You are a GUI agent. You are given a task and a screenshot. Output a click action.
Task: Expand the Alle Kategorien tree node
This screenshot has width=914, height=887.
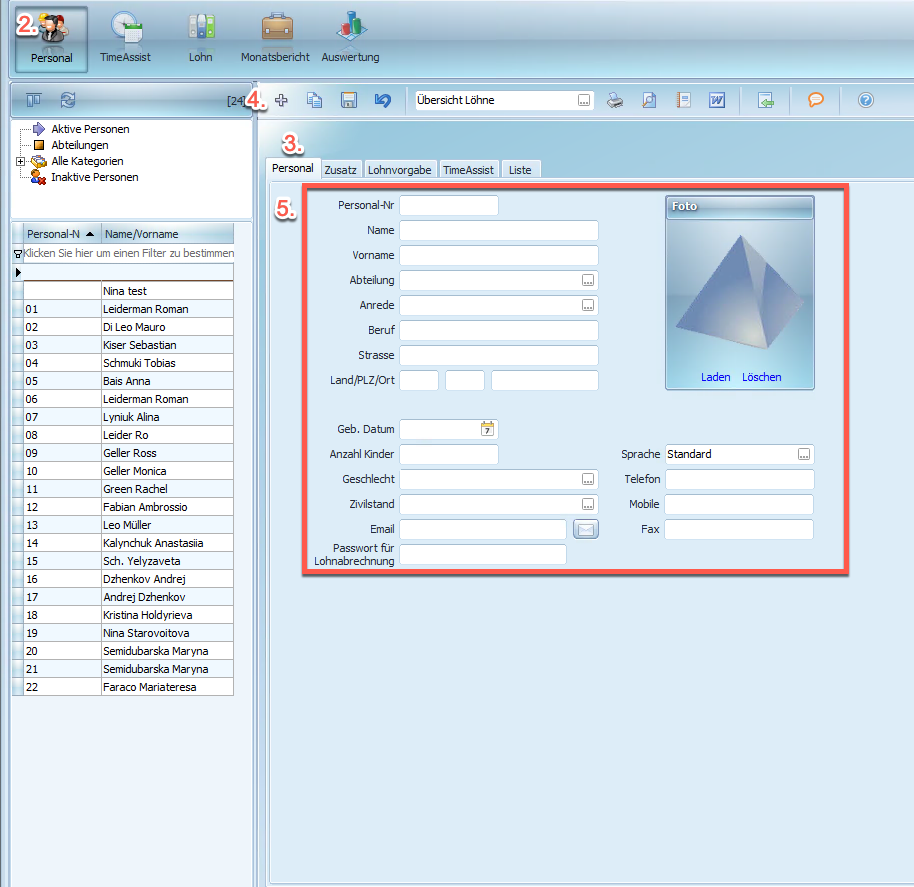(x=20, y=161)
